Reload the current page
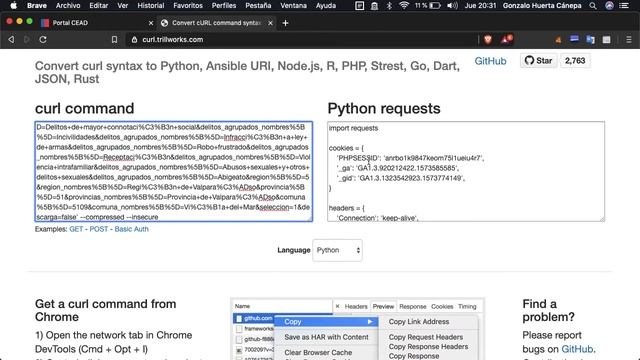 click(x=43, y=40)
